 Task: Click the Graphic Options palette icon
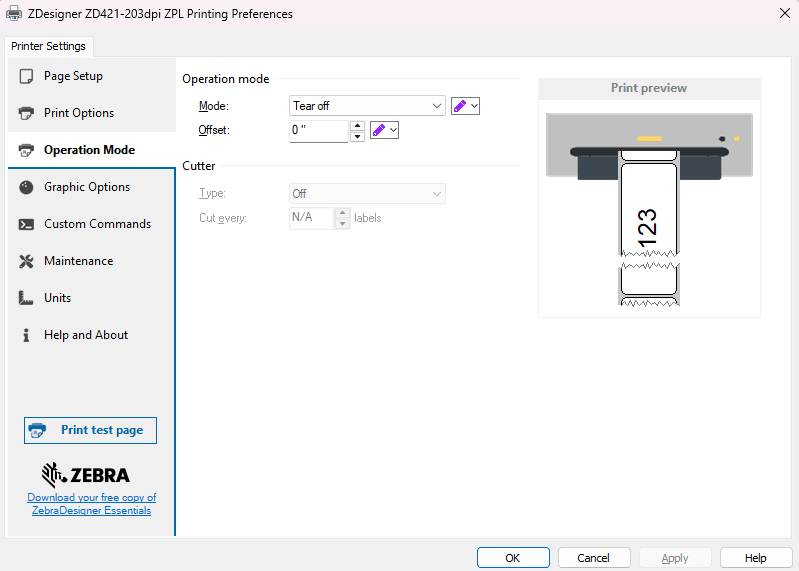point(26,187)
